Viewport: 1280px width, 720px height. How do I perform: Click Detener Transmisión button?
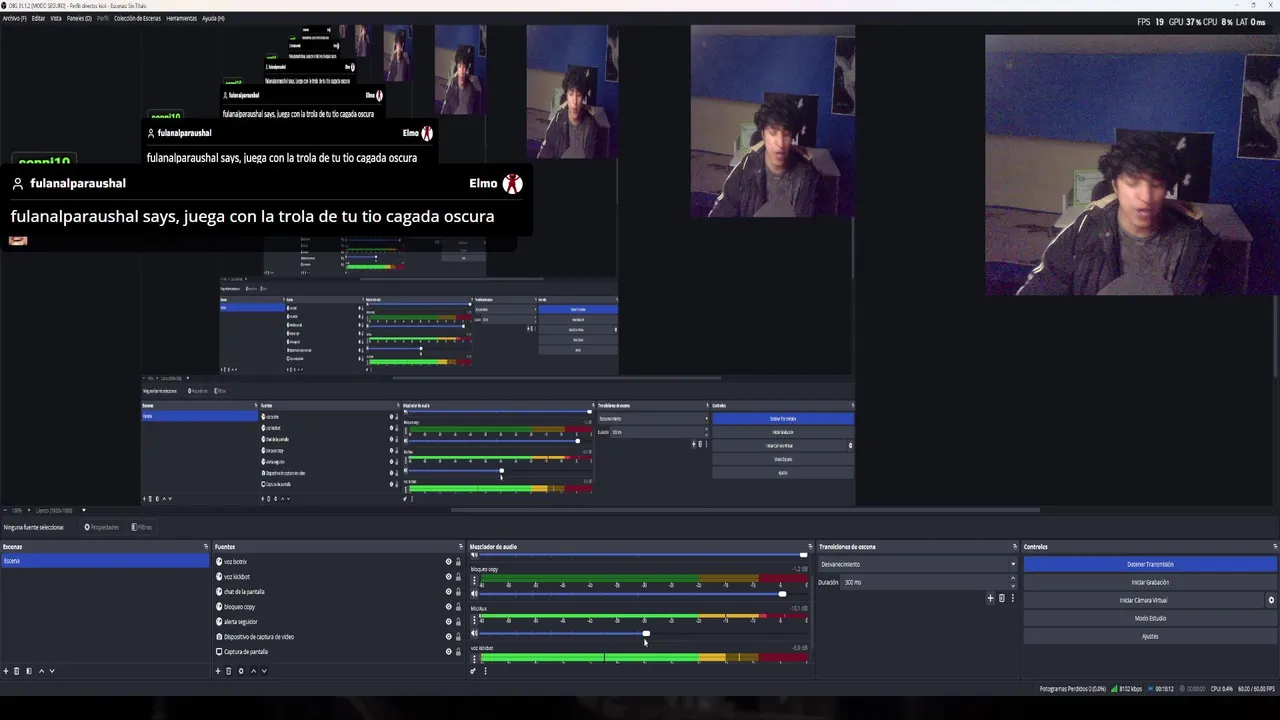tap(1150, 564)
